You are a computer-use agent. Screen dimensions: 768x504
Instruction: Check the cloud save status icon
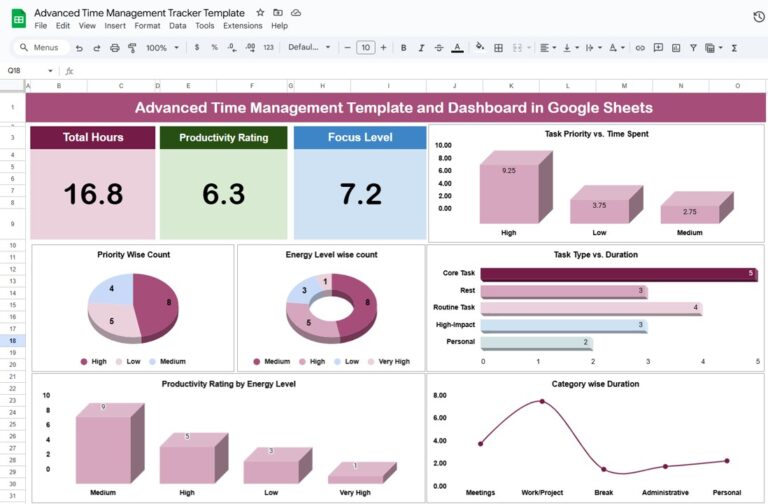click(x=296, y=13)
